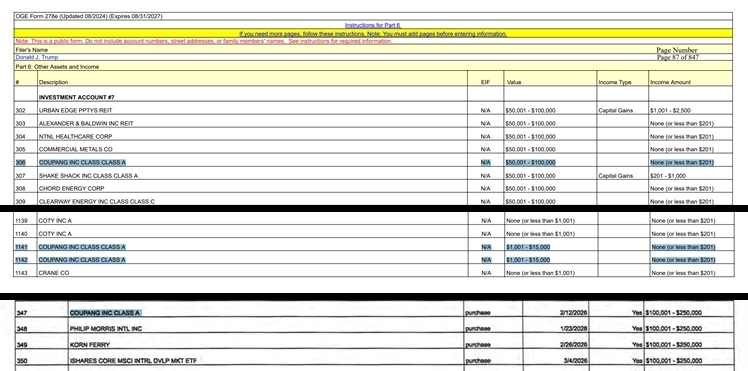748x371 pixels.
Task: Click the Income Type column header
Action: pos(615,82)
